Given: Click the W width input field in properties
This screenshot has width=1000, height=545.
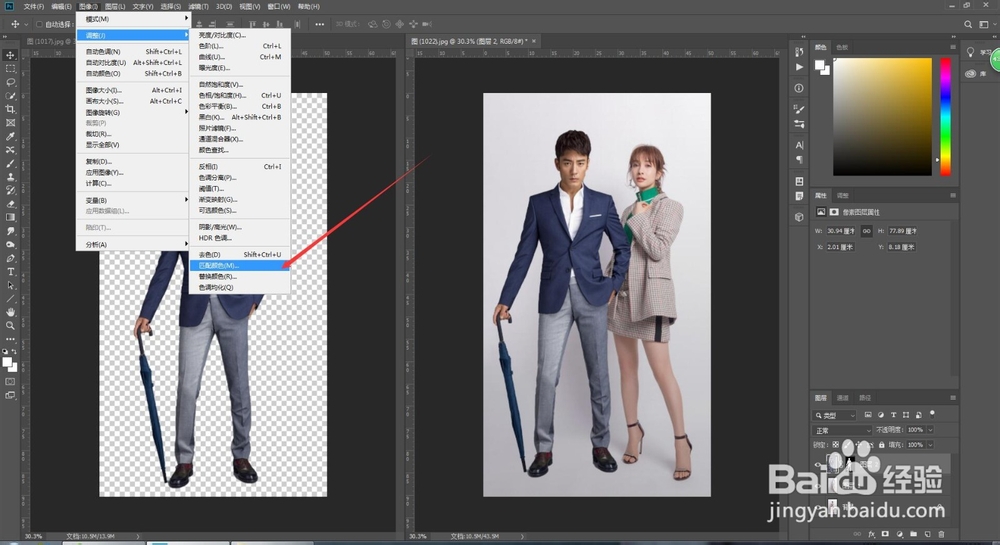Looking at the screenshot, I should pyautogui.click(x=841, y=231).
